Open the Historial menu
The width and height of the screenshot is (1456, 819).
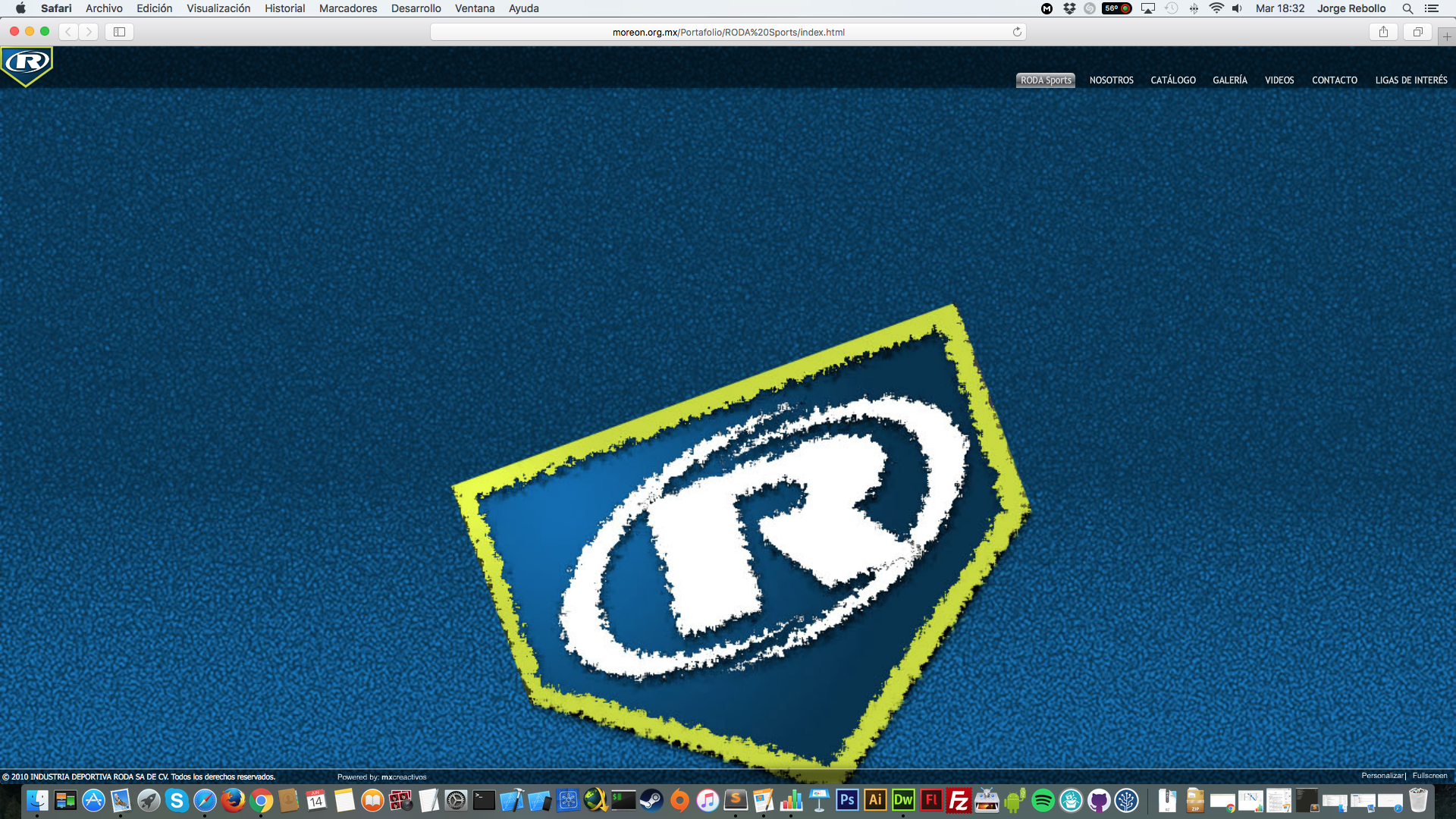coord(284,8)
